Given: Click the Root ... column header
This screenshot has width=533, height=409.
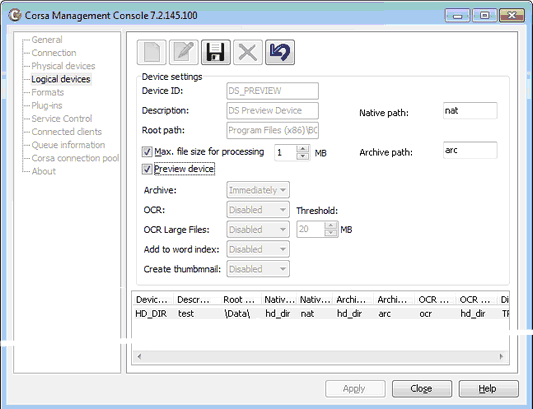Looking at the screenshot, I should pos(241,300).
